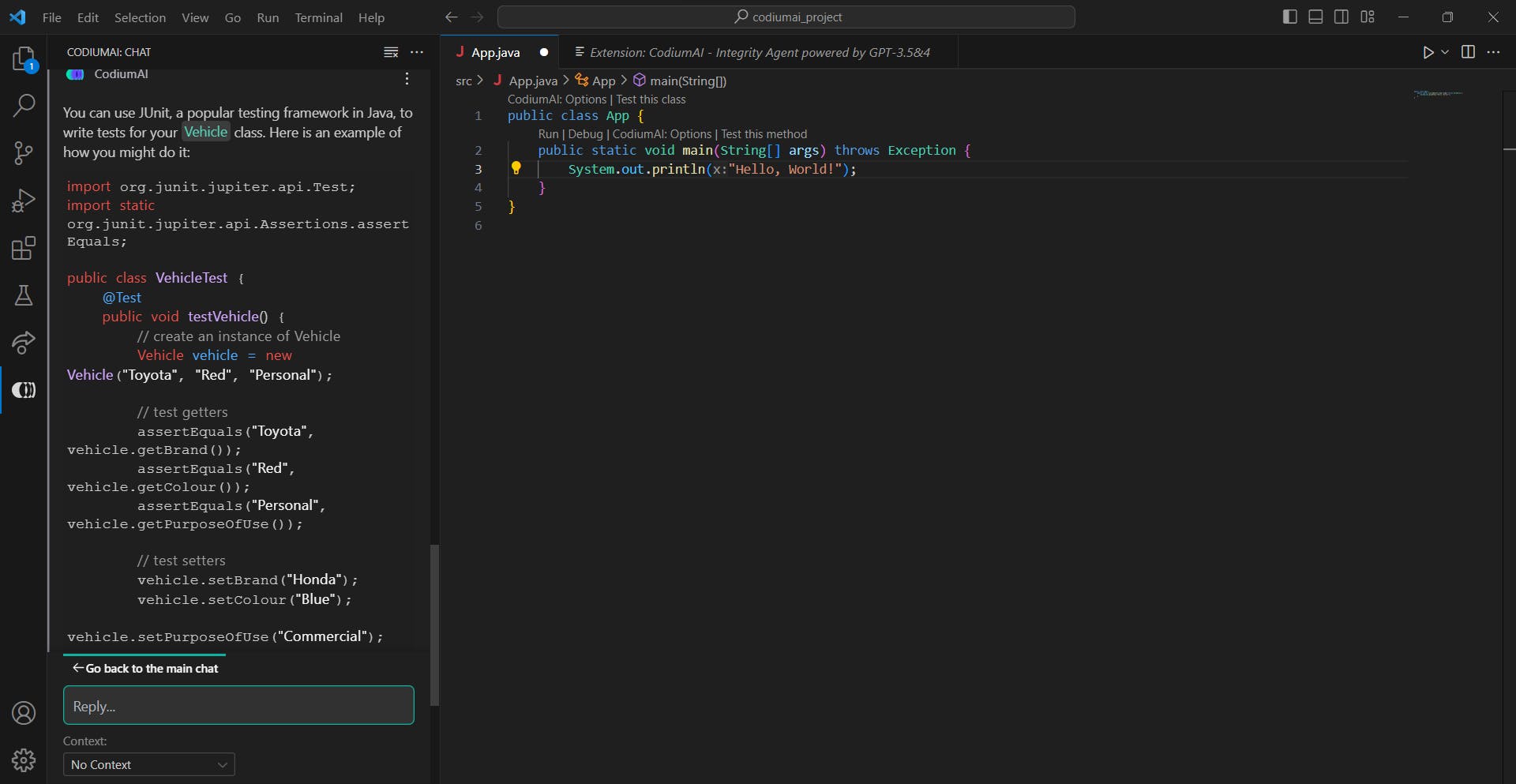This screenshot has width=1516, height=784.
Task: Toggle the primary side bar
Action: pyautogui.click(x=1290, y=17)
